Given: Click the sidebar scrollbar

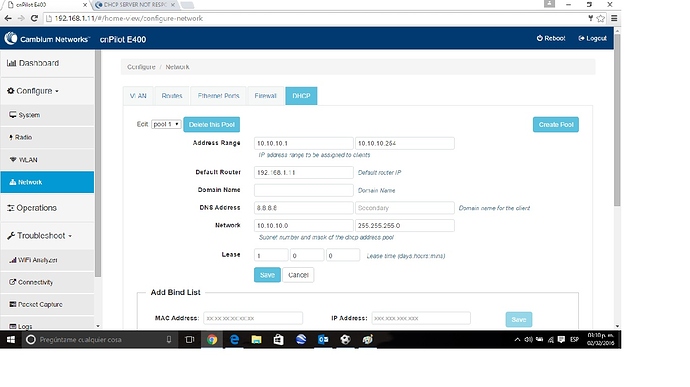Looking at the screenshot, I should tap(98, 163).
